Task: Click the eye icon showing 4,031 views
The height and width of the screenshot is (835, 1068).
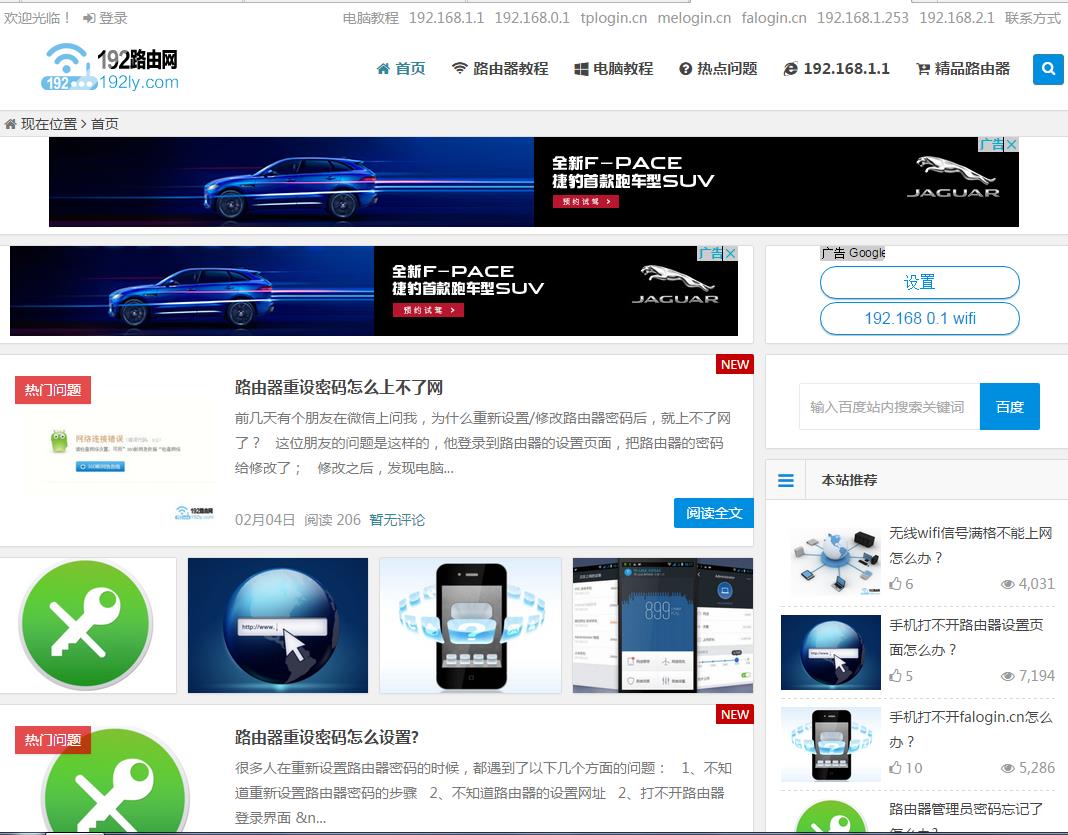Action: 1007,584
